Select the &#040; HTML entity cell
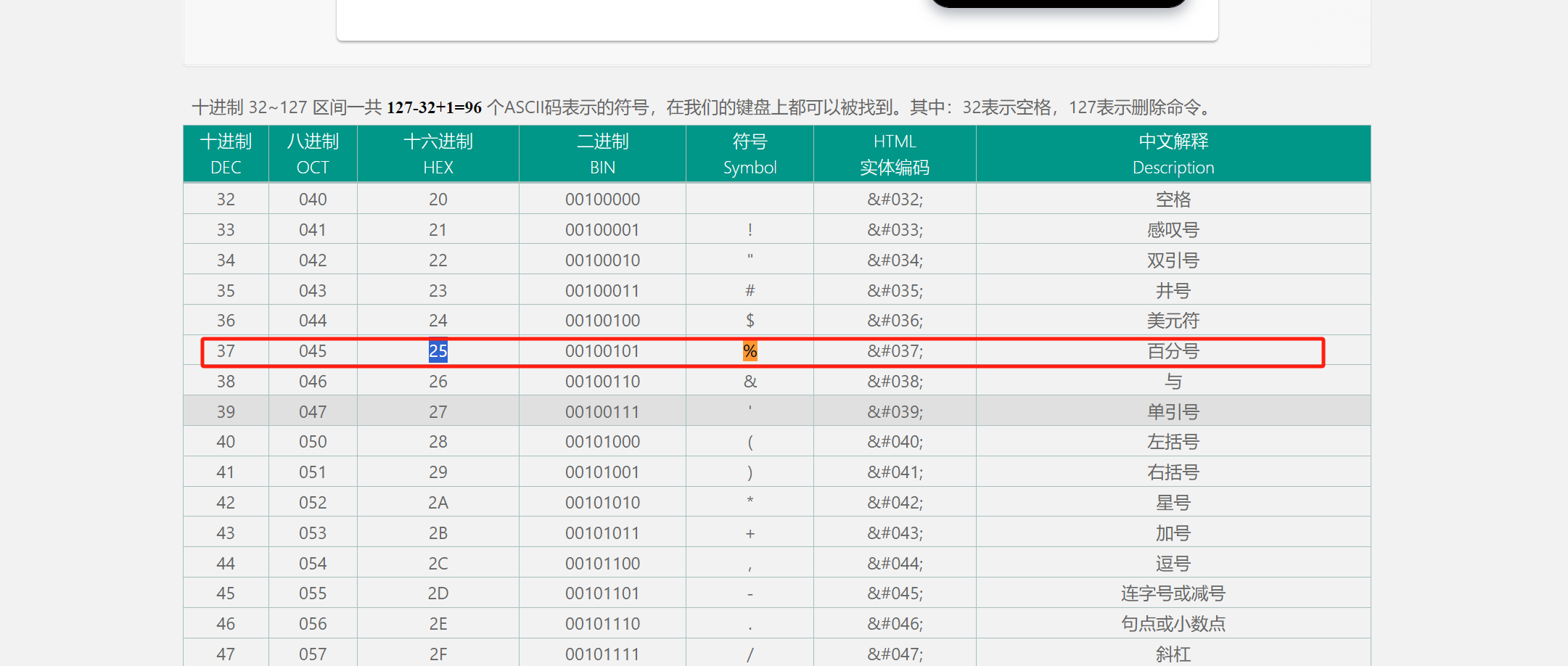Viewport: 1568px width, 666px height. pyautogui.click(x=895, y=441)
